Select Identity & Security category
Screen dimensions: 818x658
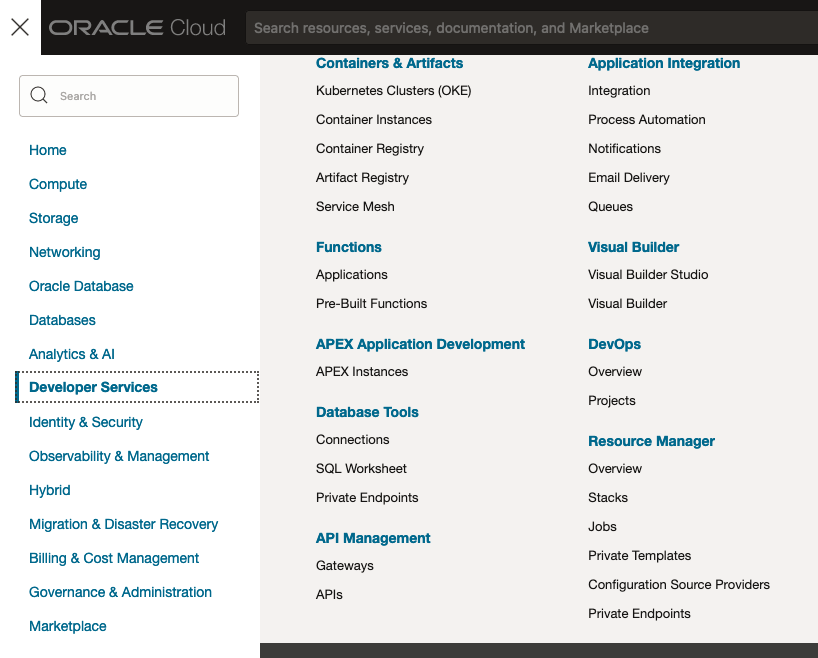click(86, 422)
